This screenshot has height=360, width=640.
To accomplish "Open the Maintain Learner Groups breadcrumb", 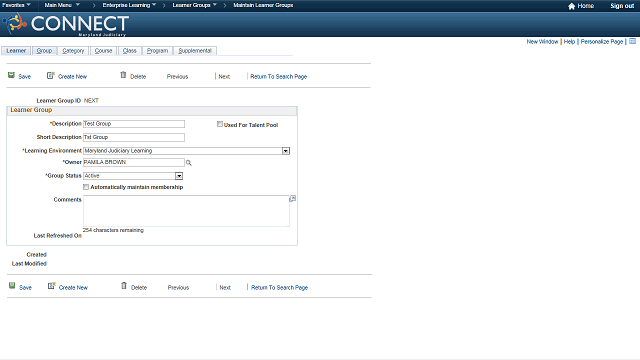I will pos(263,5).
